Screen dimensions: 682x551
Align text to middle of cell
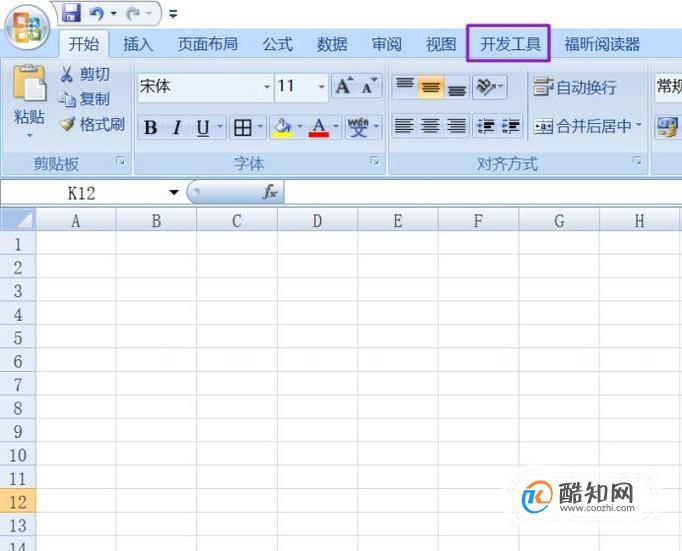(x=431, y=87)
